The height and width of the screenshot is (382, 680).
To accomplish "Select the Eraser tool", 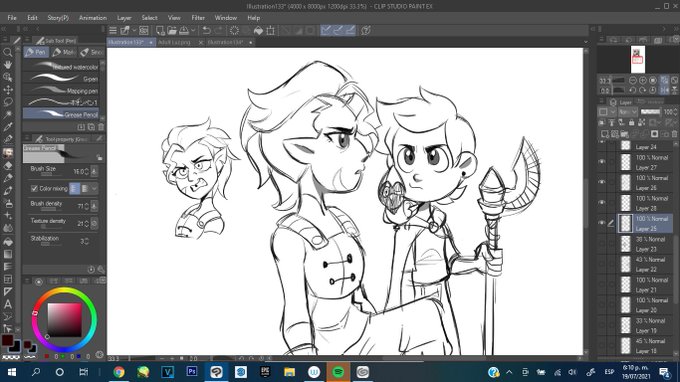I will pyautogui.click(x=8, y=166).
